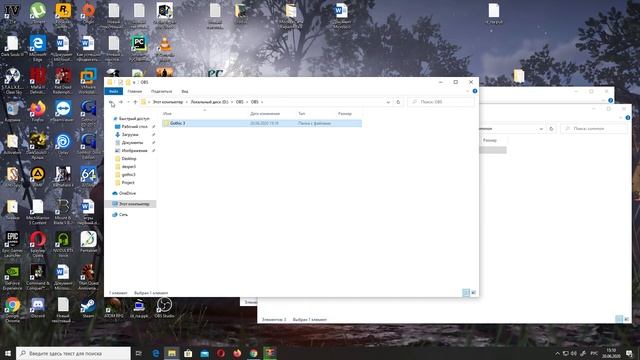Open recent locations dropdown beside the forward arrow
The width and height of the screenshot is (640, 360).
128,102
